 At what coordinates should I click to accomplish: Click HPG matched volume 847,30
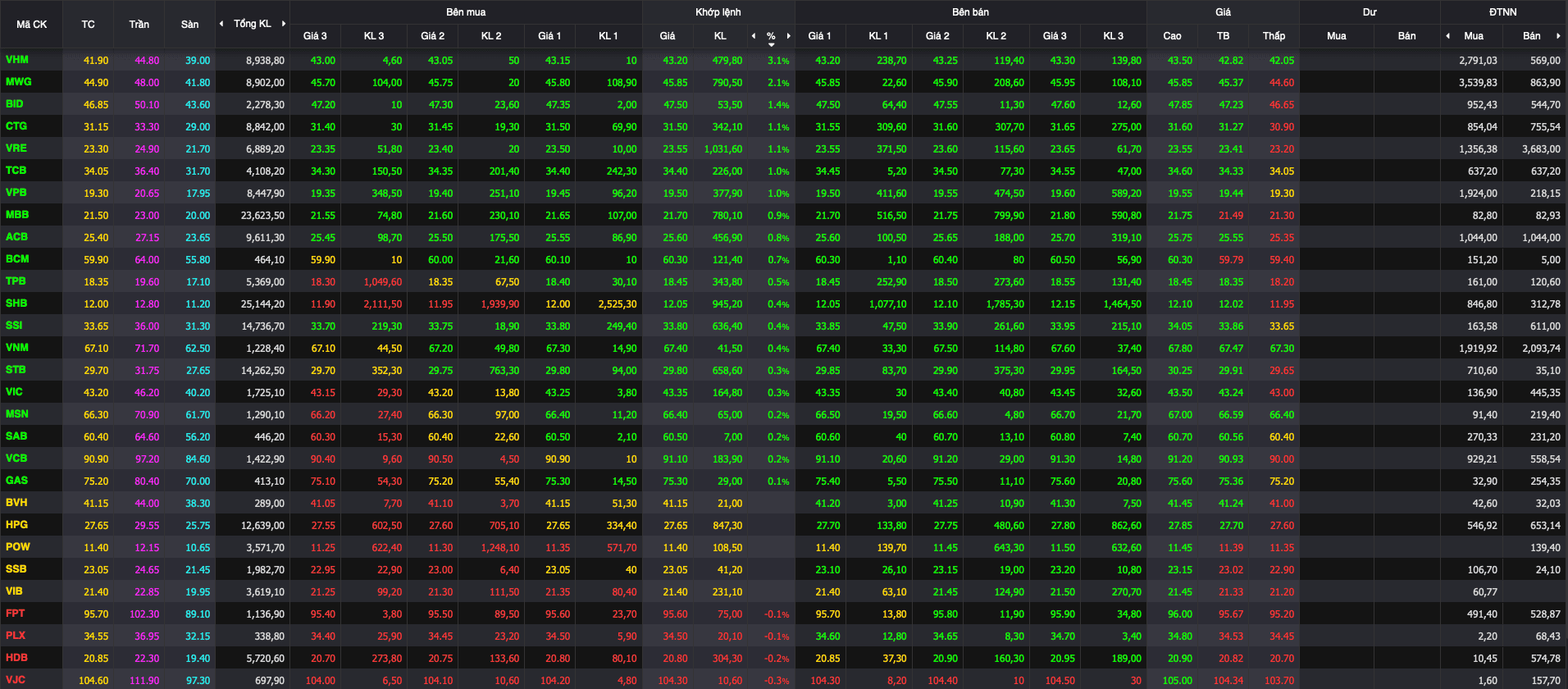(727, 526)
